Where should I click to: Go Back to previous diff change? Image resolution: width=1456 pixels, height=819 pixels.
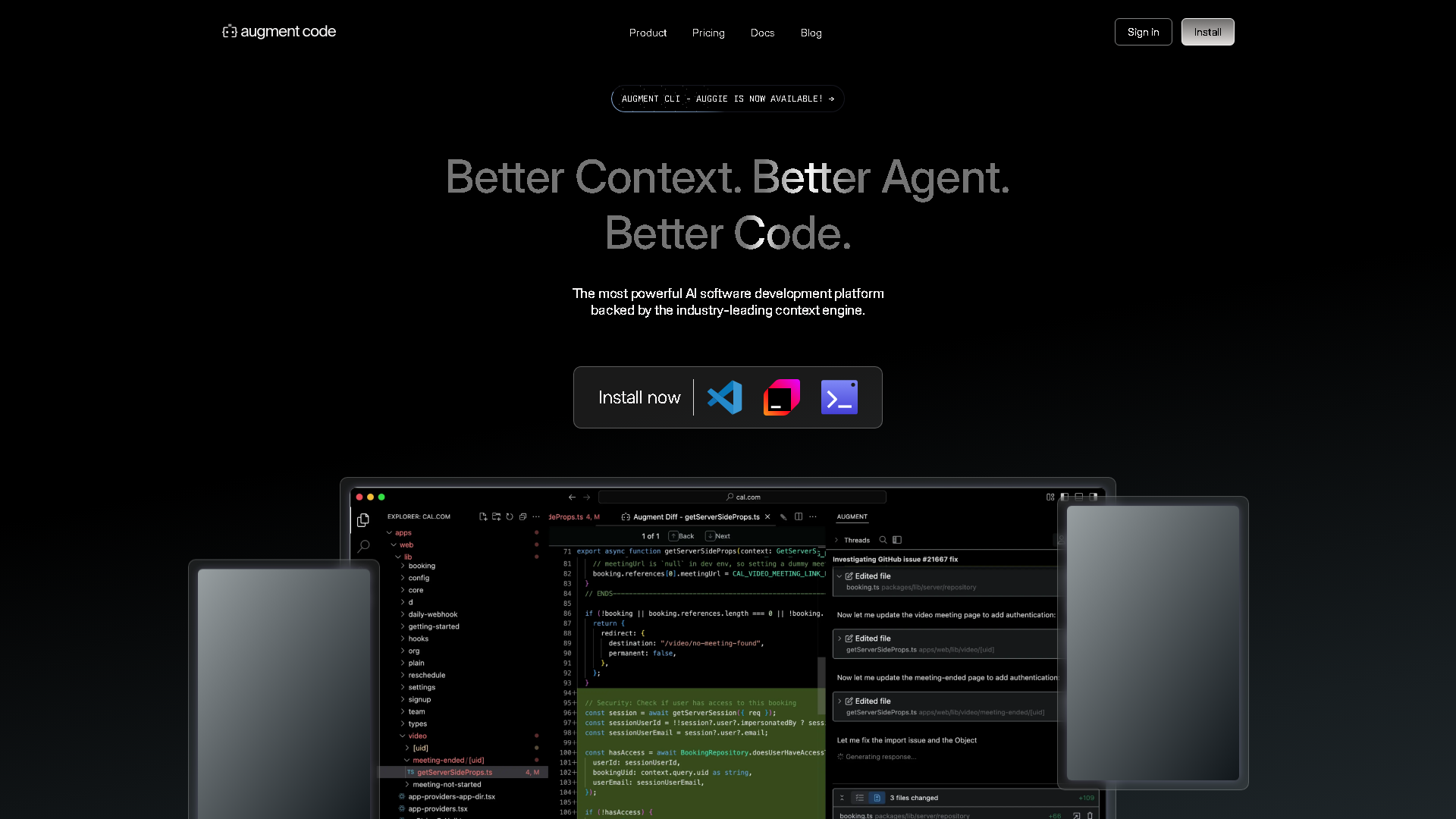(681, 536)
